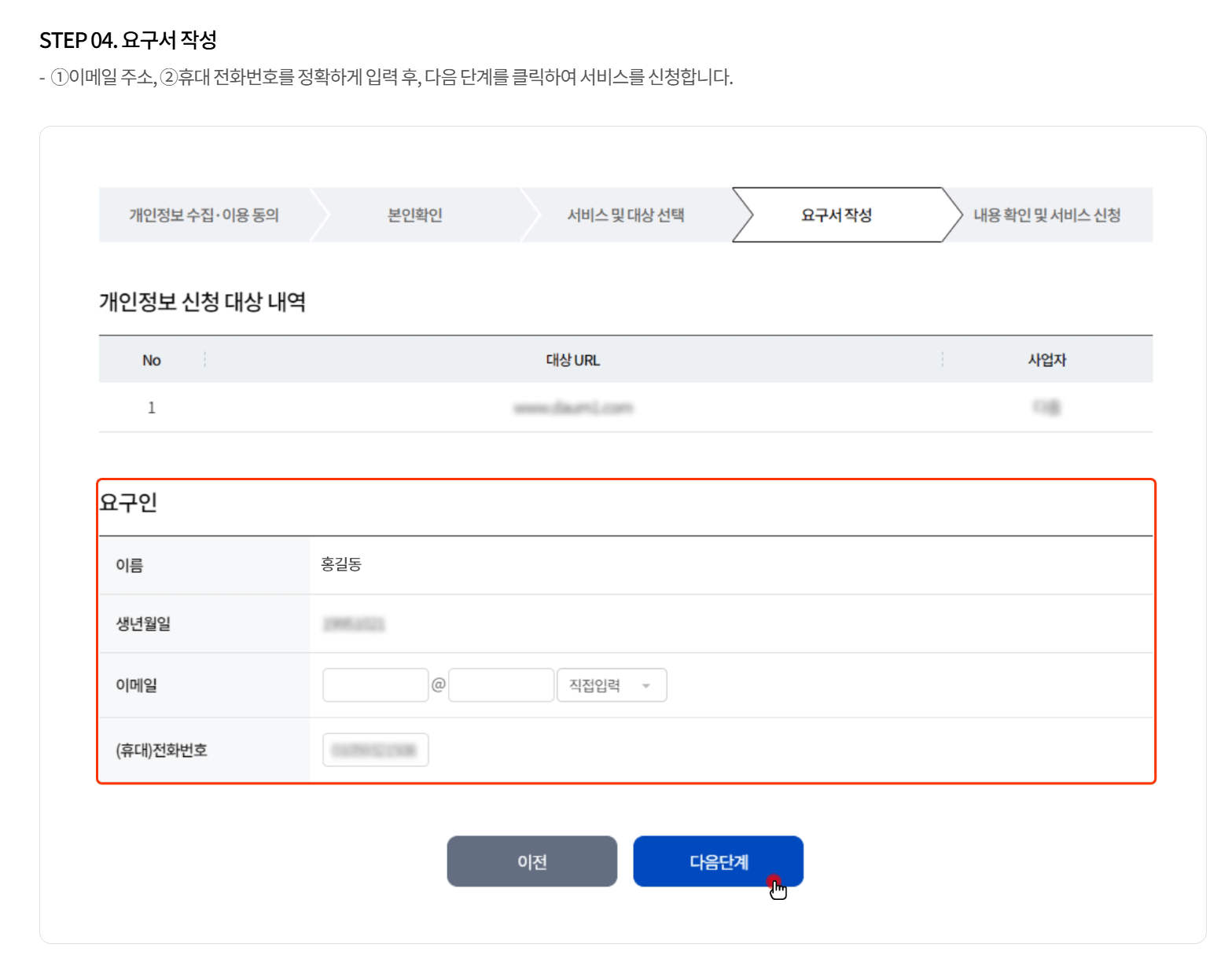Viewport: 1232px width, 973px height.
Task: Click the 대상 URL column header
Action: [x=573, y=359]
